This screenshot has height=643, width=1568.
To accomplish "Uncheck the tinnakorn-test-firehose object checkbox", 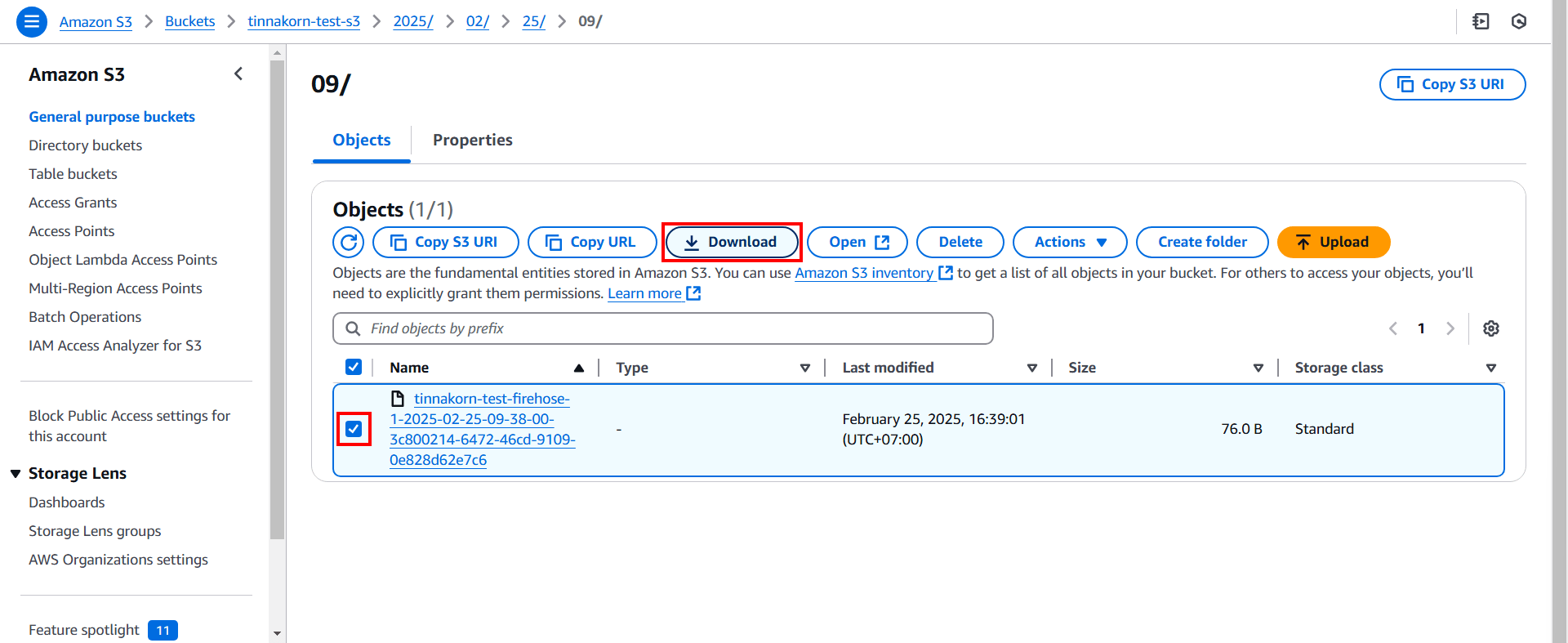I will click(x=354, y=429).
